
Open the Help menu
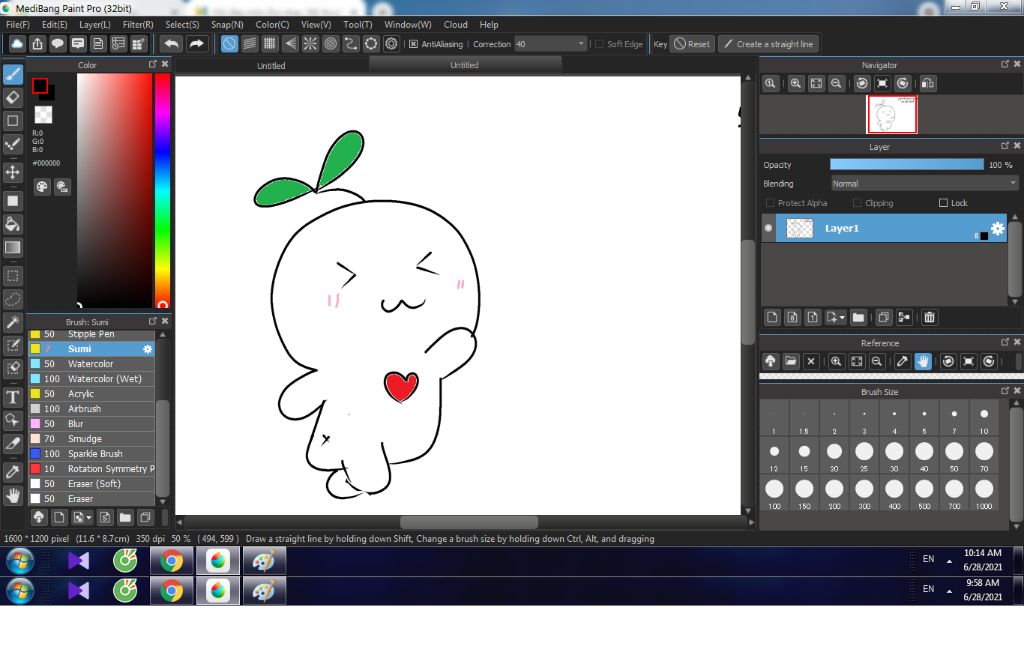coord(489,25)
